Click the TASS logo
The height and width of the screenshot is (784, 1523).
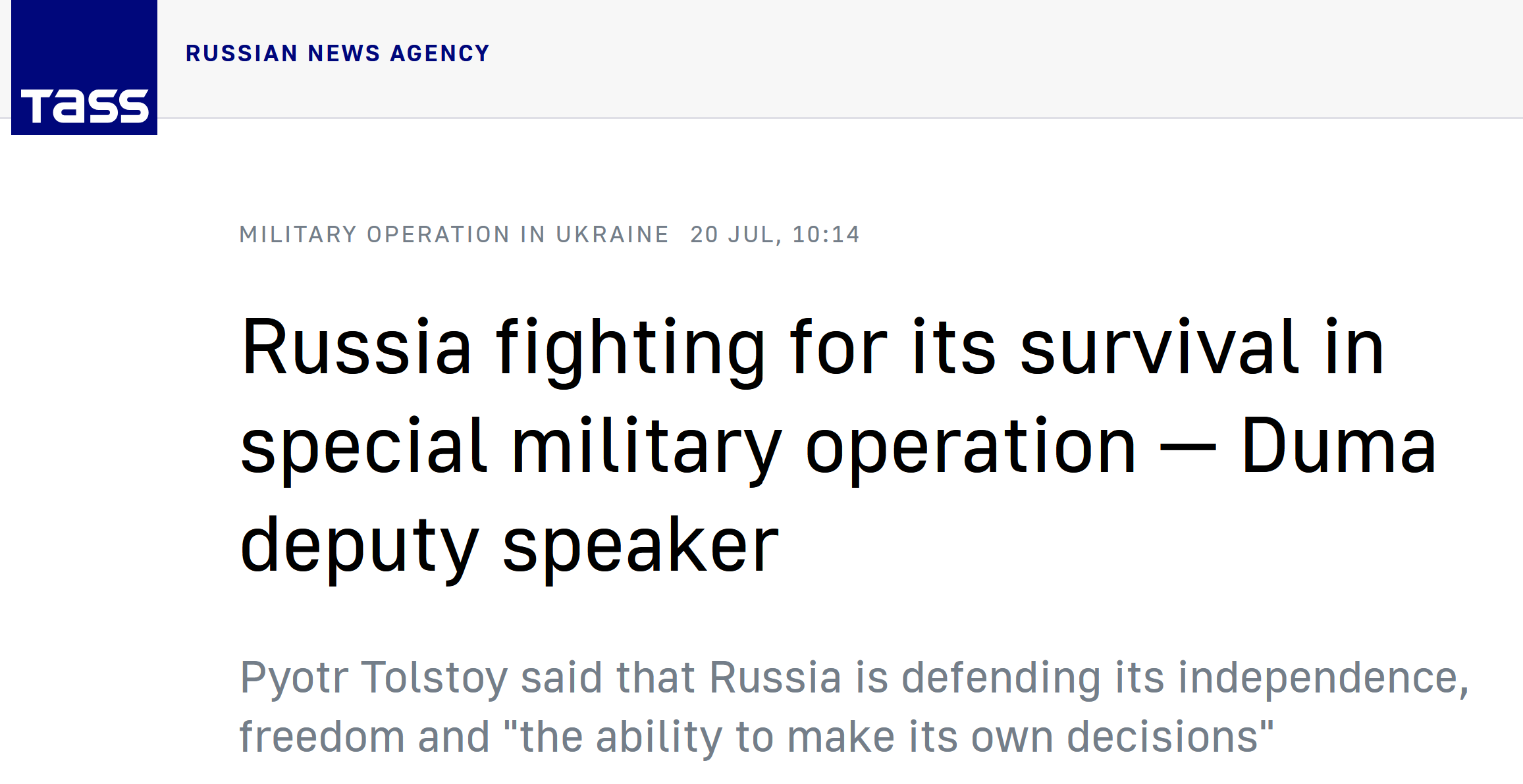click(84, 67)
